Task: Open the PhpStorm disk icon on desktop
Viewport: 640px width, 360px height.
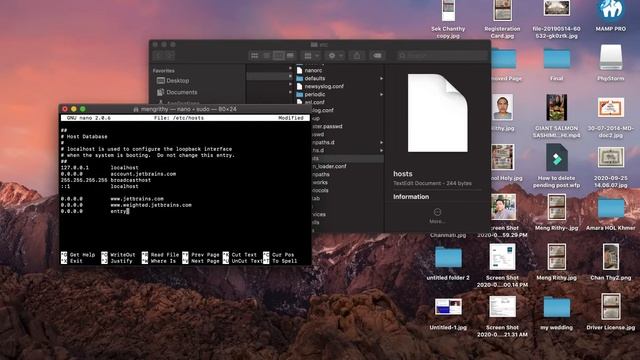Action: click(611, 57)
